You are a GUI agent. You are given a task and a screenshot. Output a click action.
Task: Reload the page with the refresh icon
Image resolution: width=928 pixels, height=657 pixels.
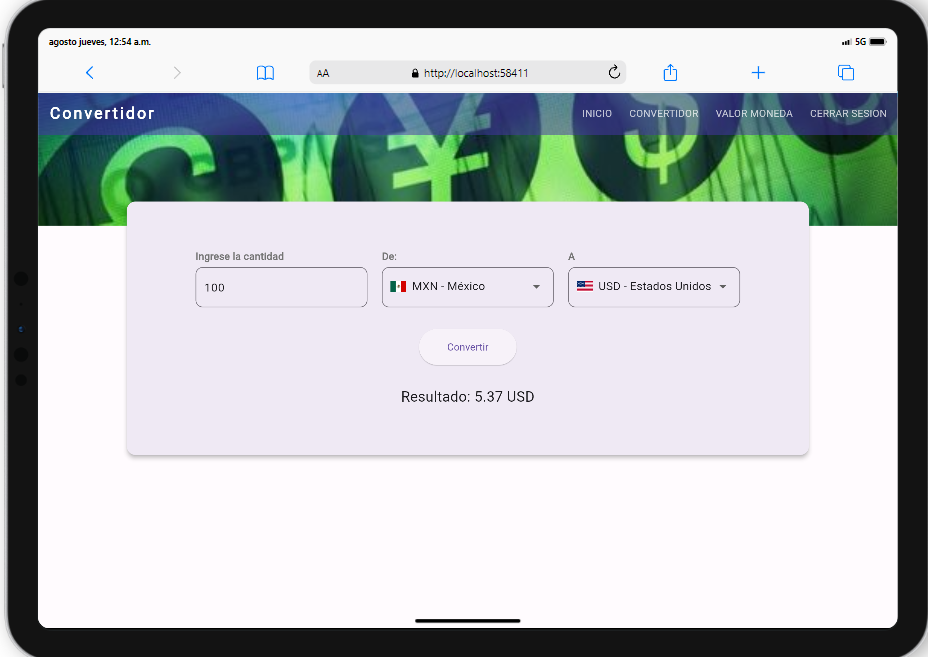click(614, 72)
